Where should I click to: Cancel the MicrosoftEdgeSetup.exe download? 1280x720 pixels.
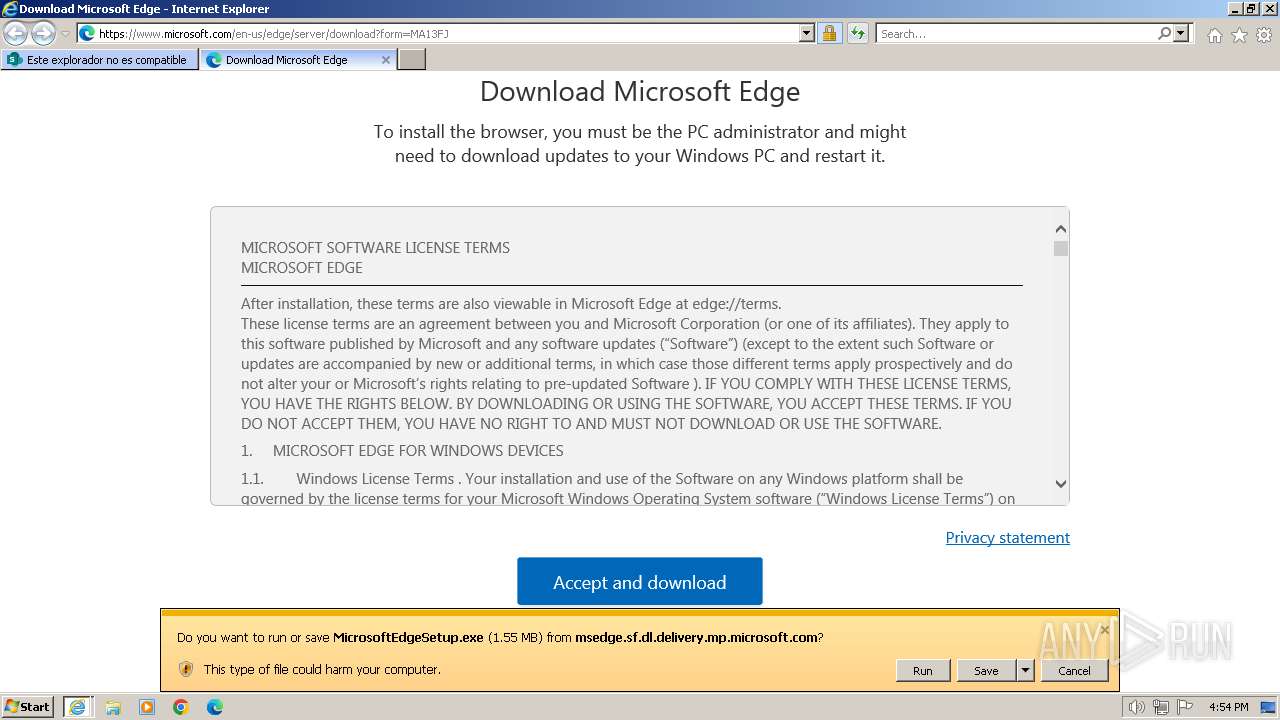[1074, 670]
